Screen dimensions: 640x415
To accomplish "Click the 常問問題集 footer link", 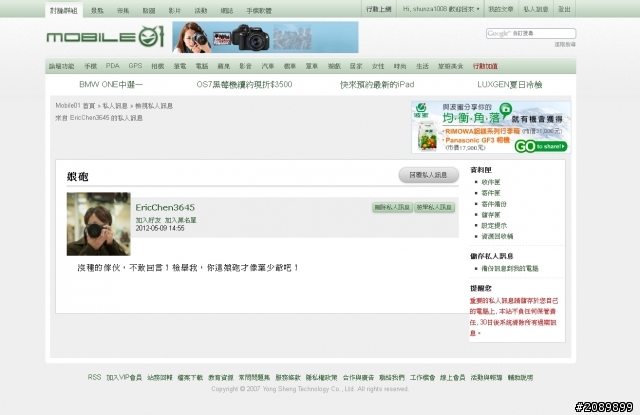I will coord(254,377).
